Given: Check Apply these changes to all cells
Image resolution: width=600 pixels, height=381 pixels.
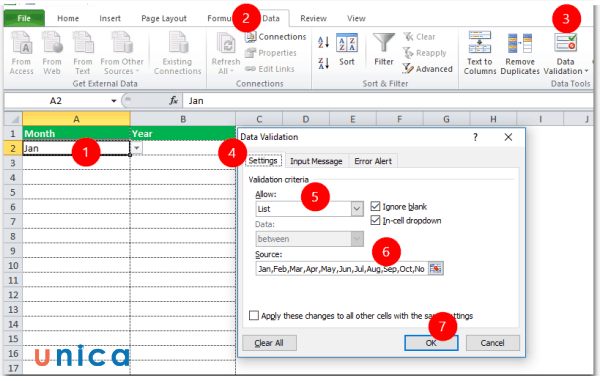Looking at the screenshot, I should point(254,316).
